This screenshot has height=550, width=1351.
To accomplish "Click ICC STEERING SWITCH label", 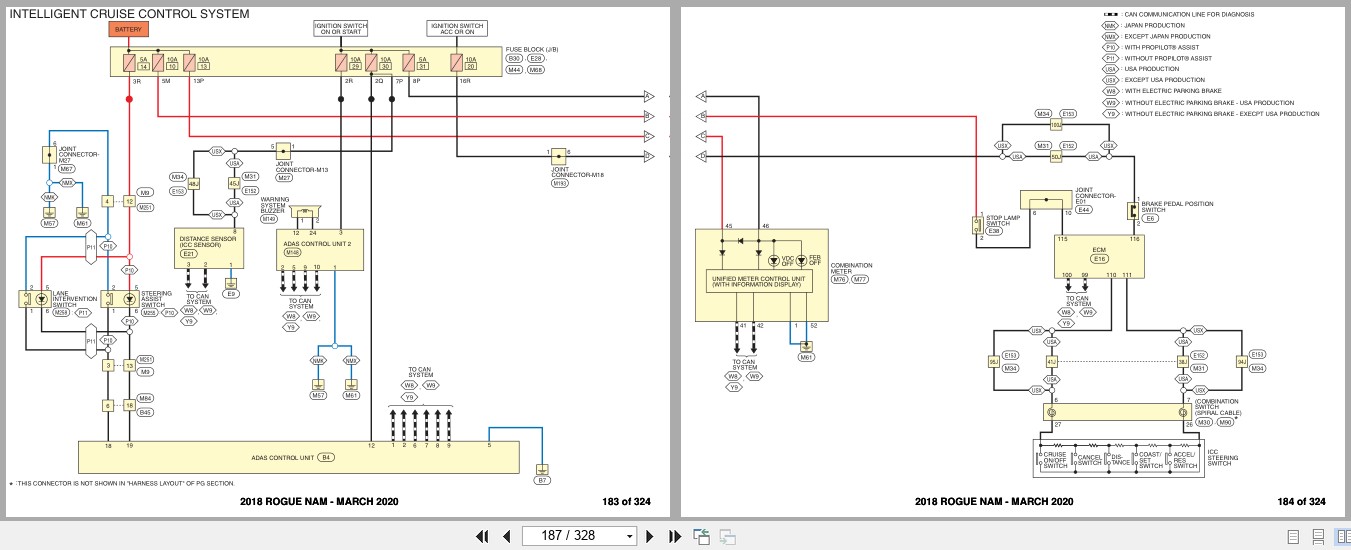I will pos(1221,456).
